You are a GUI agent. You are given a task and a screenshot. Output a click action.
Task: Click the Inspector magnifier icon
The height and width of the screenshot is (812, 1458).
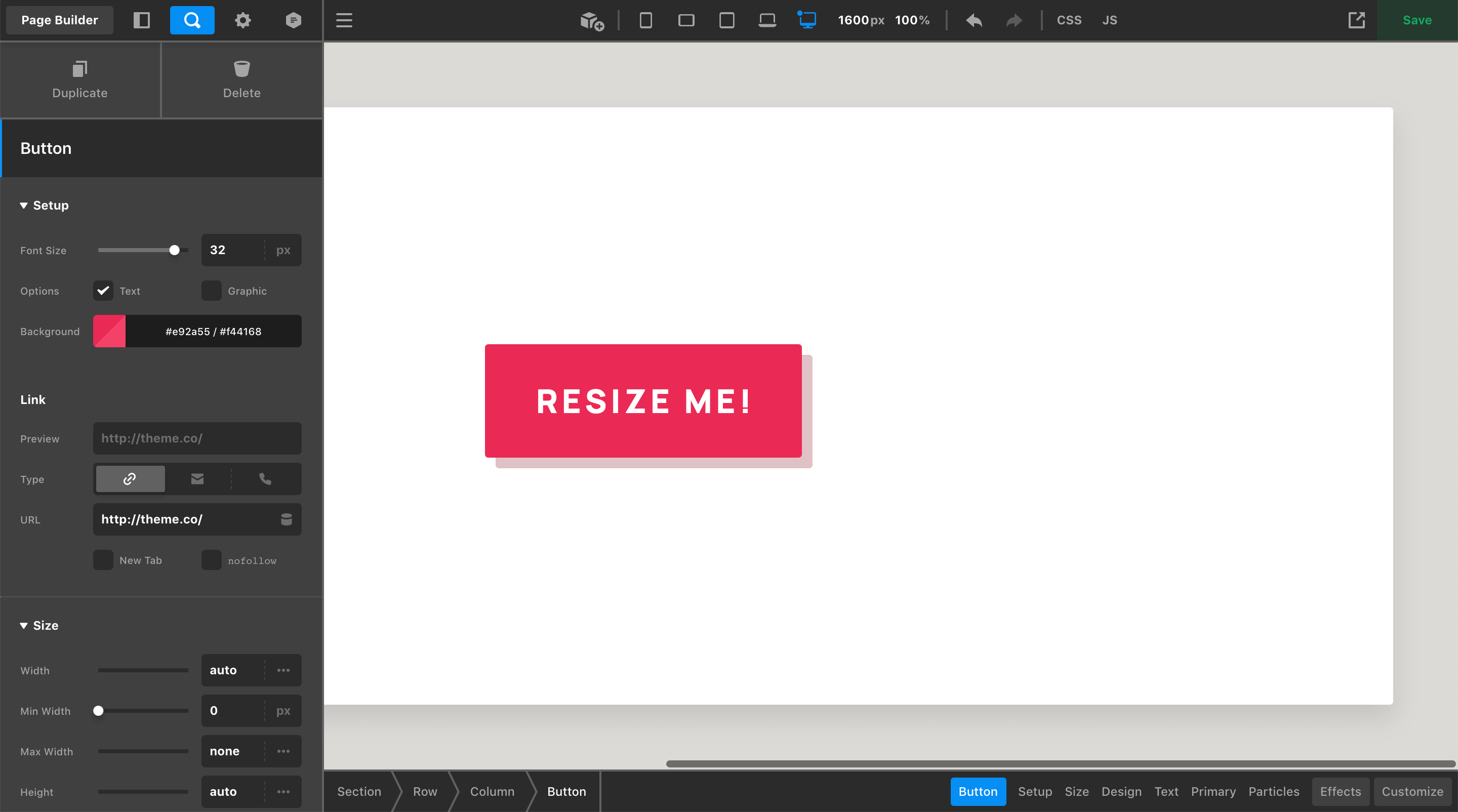pyautogui.click(x=192, y=20)
